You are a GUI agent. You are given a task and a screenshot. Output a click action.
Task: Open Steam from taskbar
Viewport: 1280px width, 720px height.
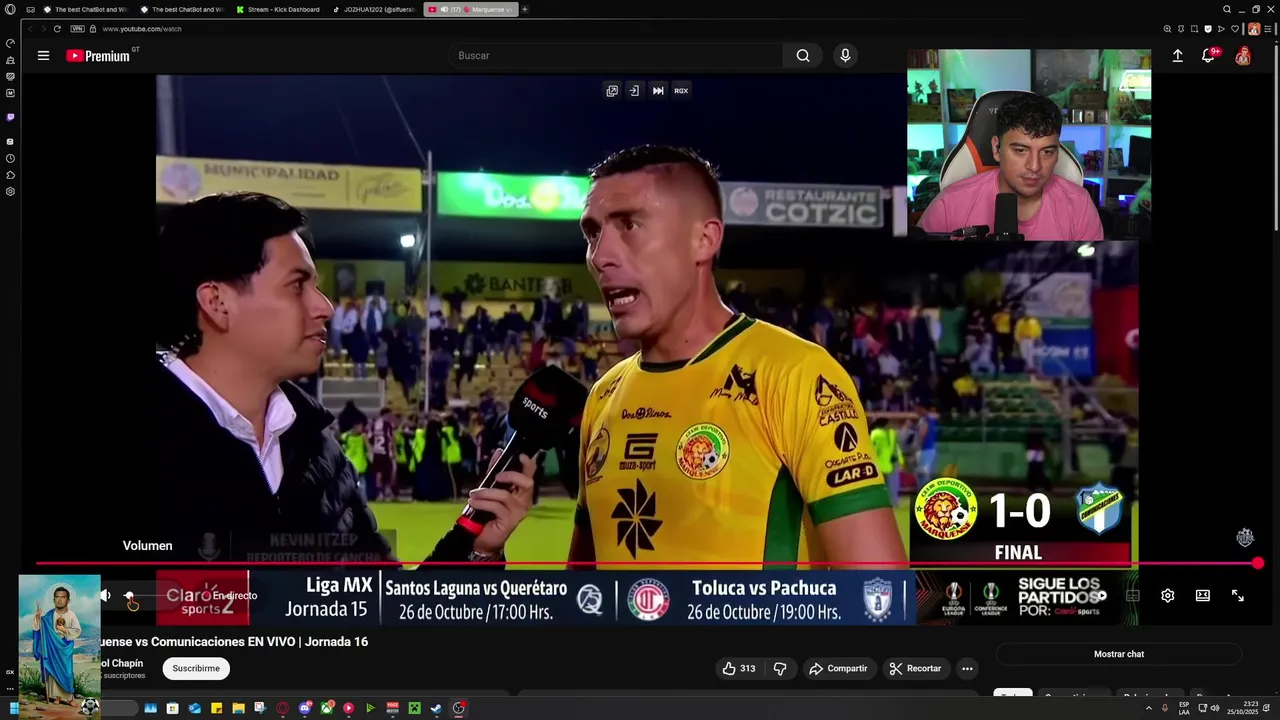click(x=436, y=708)
